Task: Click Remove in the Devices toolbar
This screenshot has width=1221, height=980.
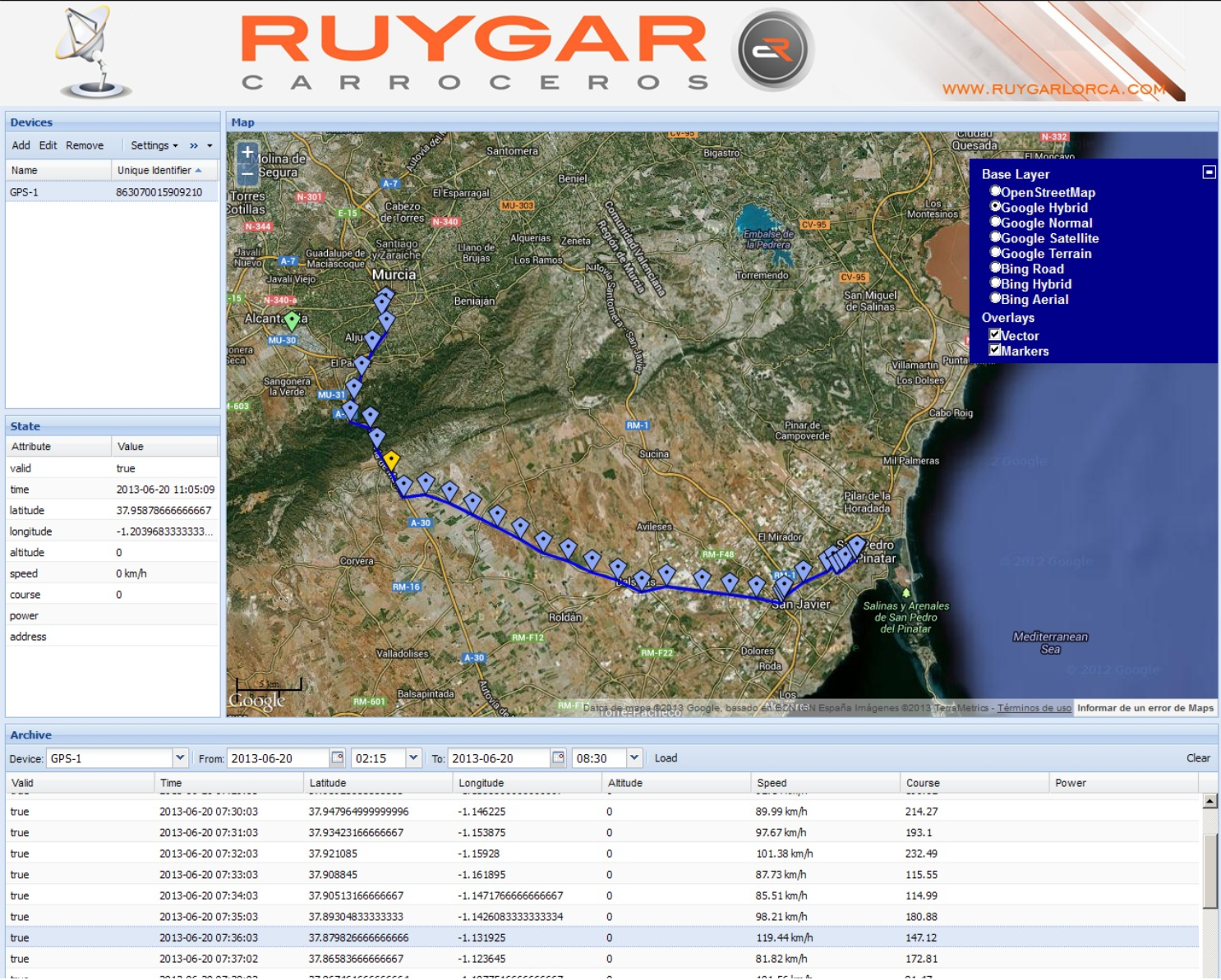Action: (x=85, y=145)
